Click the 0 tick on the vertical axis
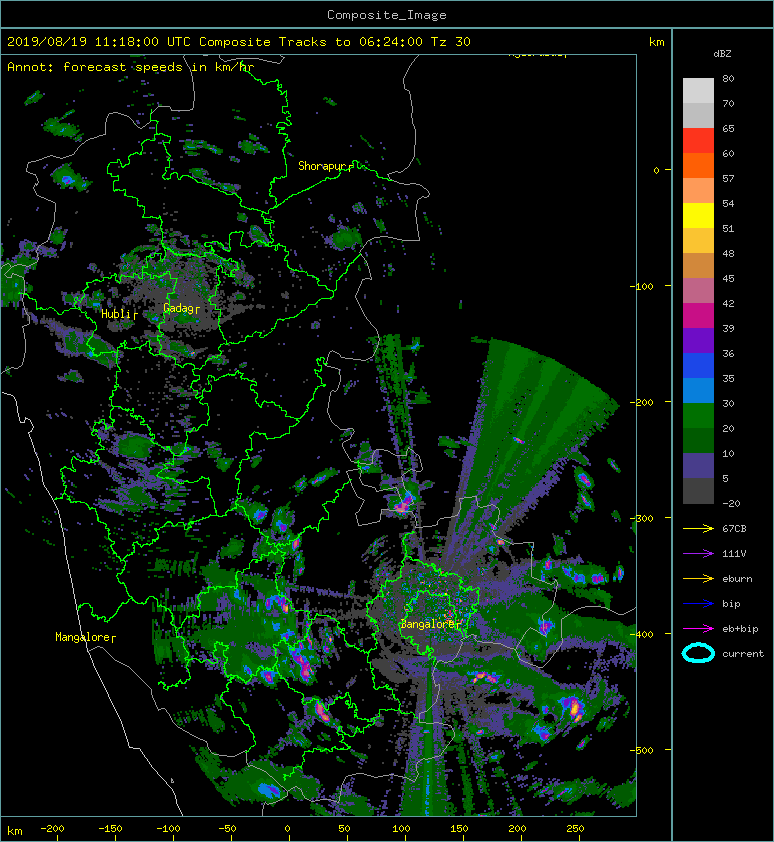 pyautogui.click(x=656, y=170)
